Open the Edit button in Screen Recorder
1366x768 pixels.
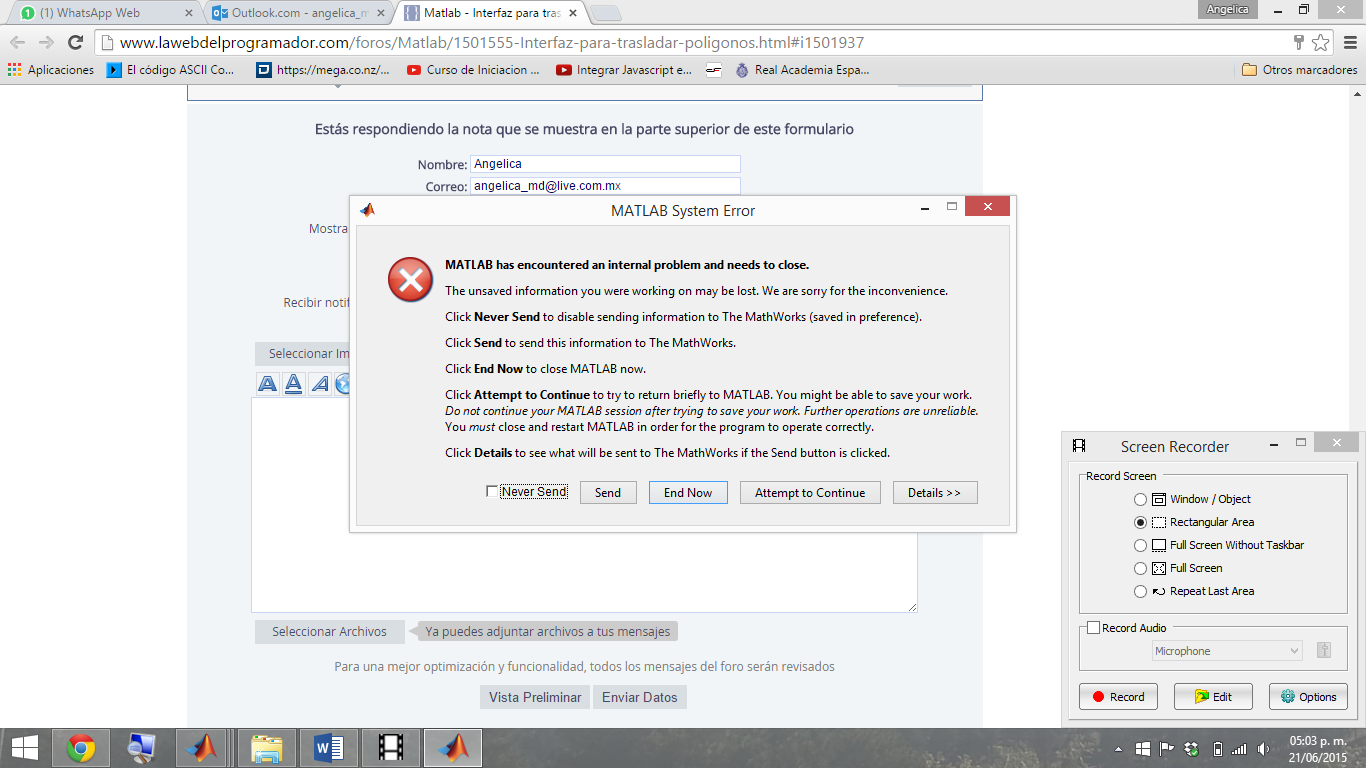[1213, 697]
